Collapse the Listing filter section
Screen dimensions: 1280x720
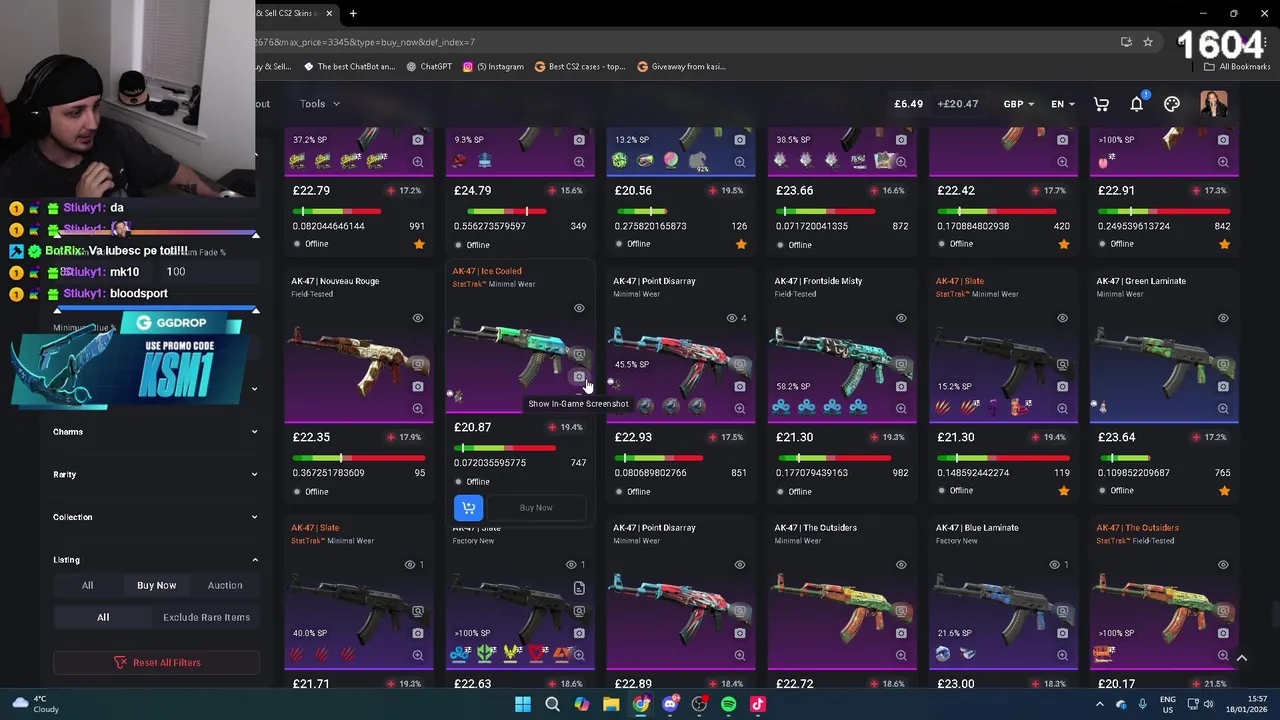tap(155, 560)
